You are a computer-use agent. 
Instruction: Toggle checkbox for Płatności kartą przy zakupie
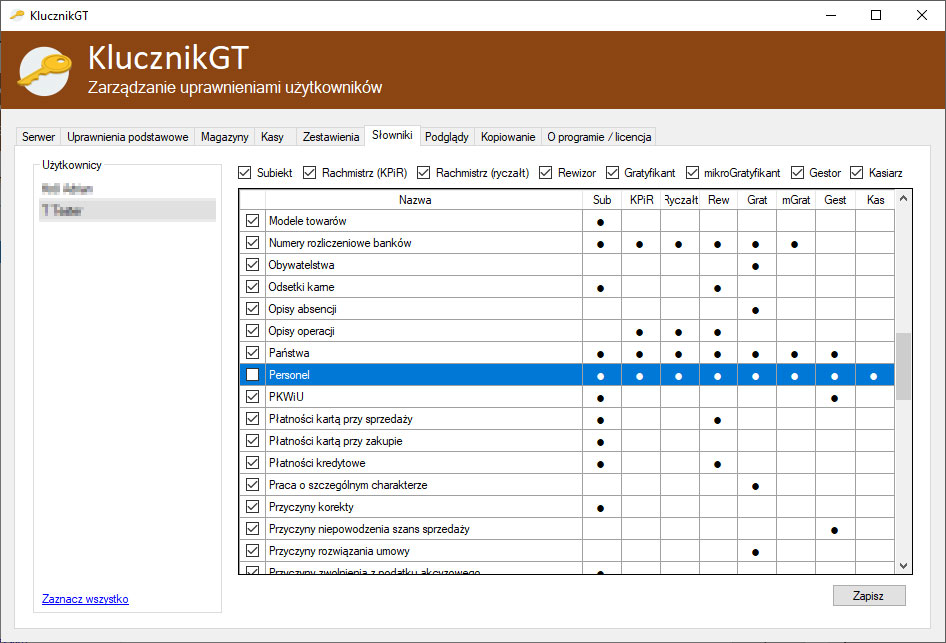tap(253, 441)
